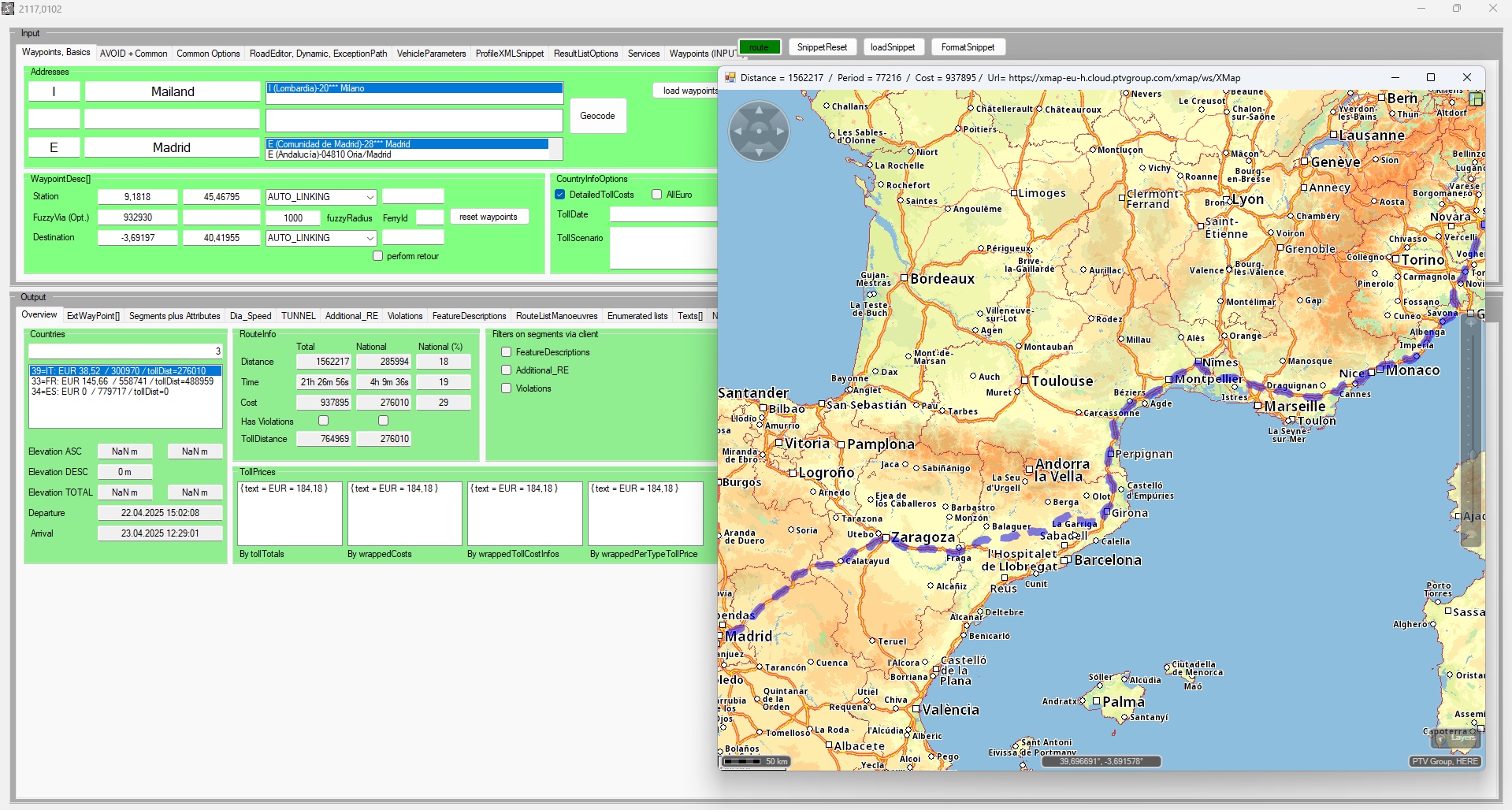The image size is (1512, 810).
Task: Open the TUNNEL output tab
Action: [298, 316]
